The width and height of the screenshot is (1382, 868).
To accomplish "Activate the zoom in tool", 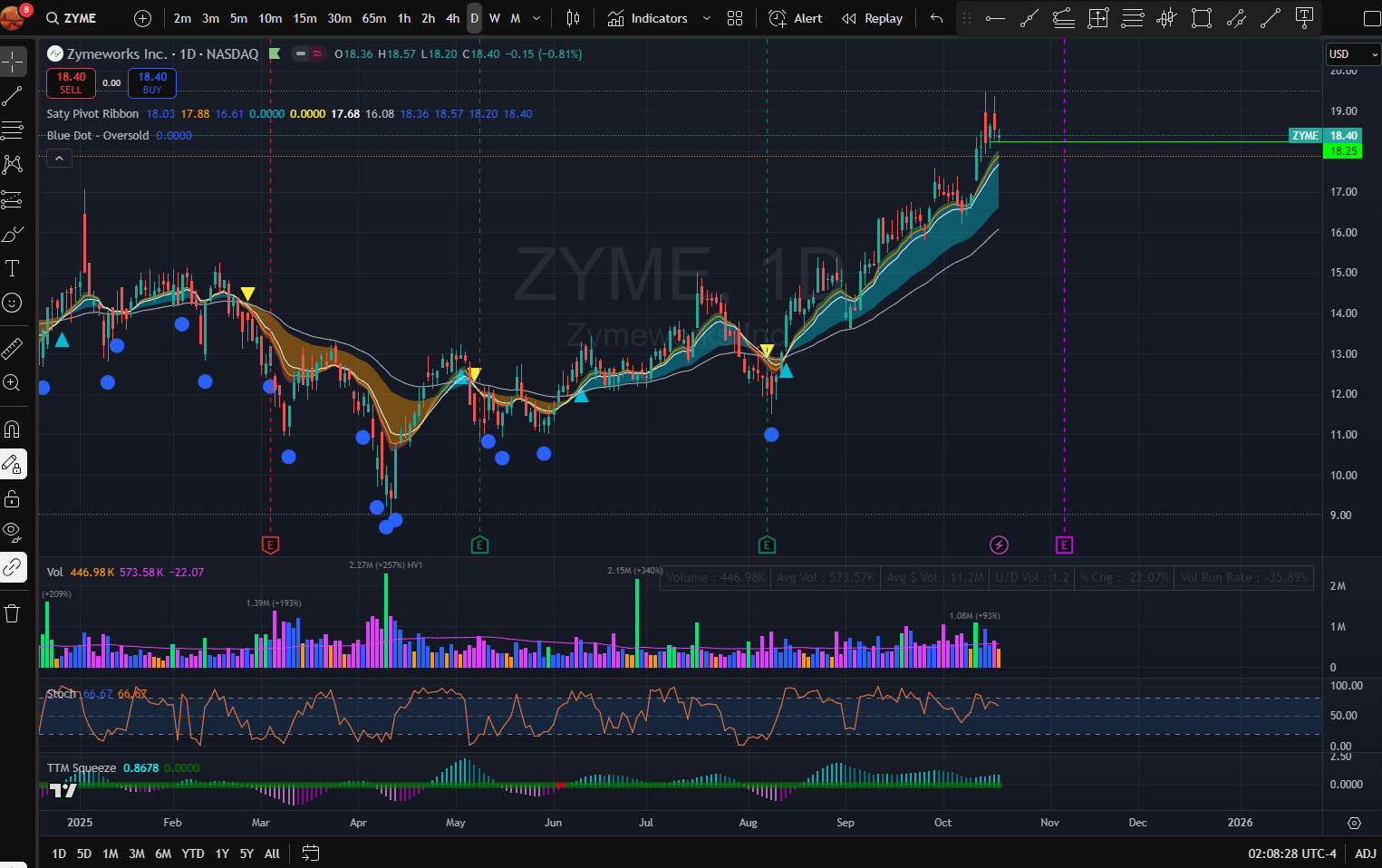I will point(13,382).
